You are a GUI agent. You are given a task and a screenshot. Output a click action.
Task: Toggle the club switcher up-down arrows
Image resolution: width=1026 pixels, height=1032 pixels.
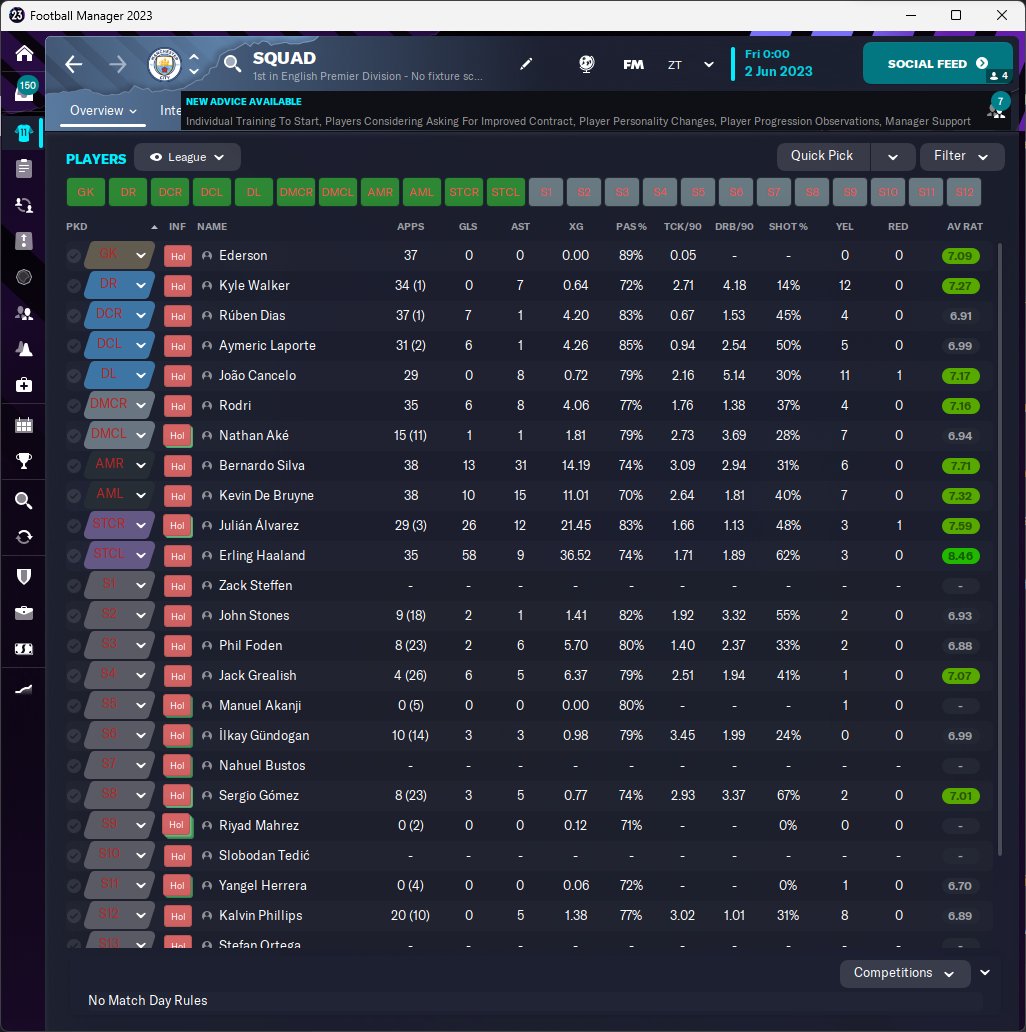click(194, 64)
